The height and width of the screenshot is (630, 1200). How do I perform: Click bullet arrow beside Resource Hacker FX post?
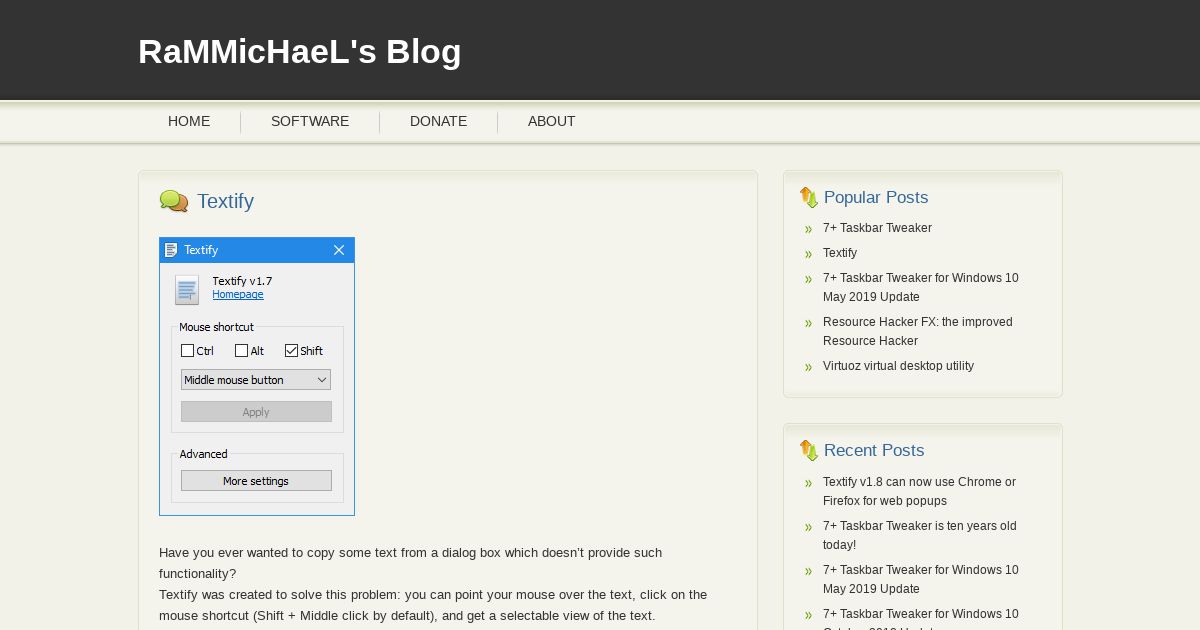pos(808,323)
